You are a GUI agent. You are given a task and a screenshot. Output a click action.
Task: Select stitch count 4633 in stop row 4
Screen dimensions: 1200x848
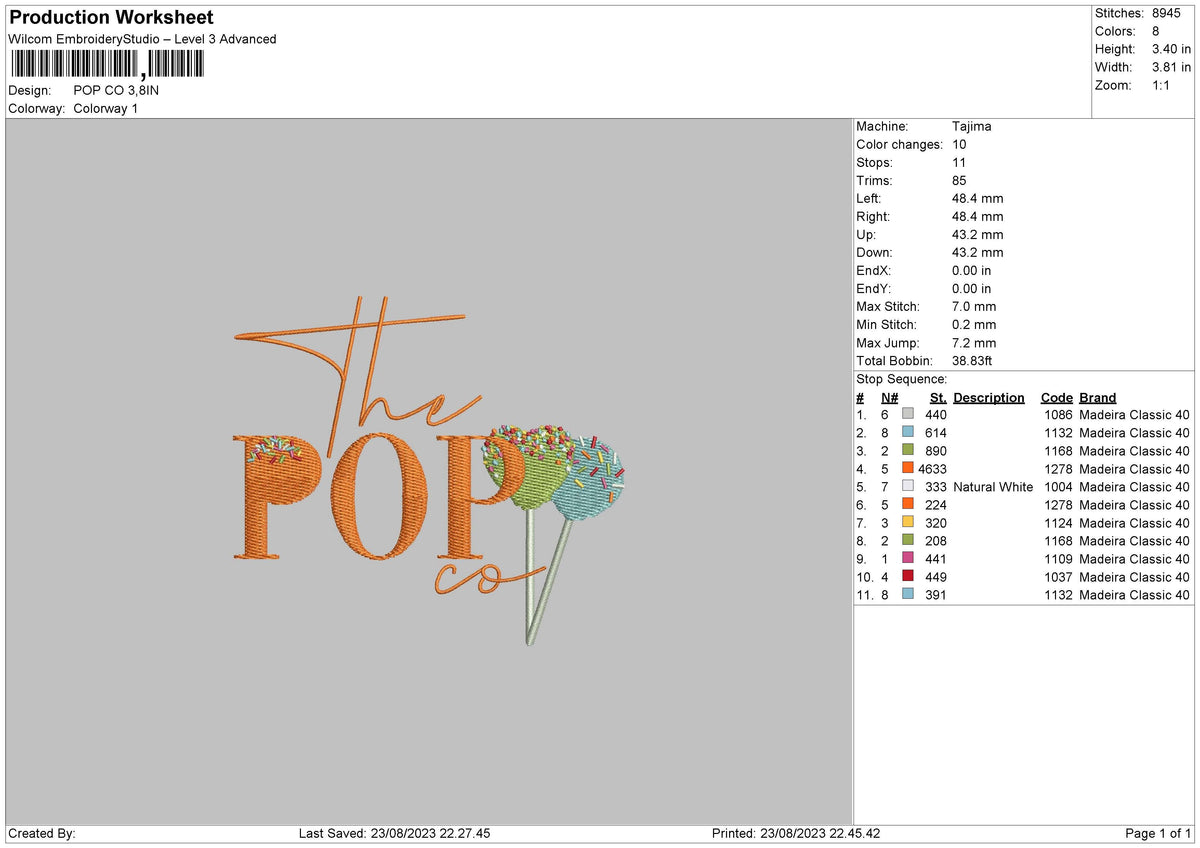pos(933,469)
